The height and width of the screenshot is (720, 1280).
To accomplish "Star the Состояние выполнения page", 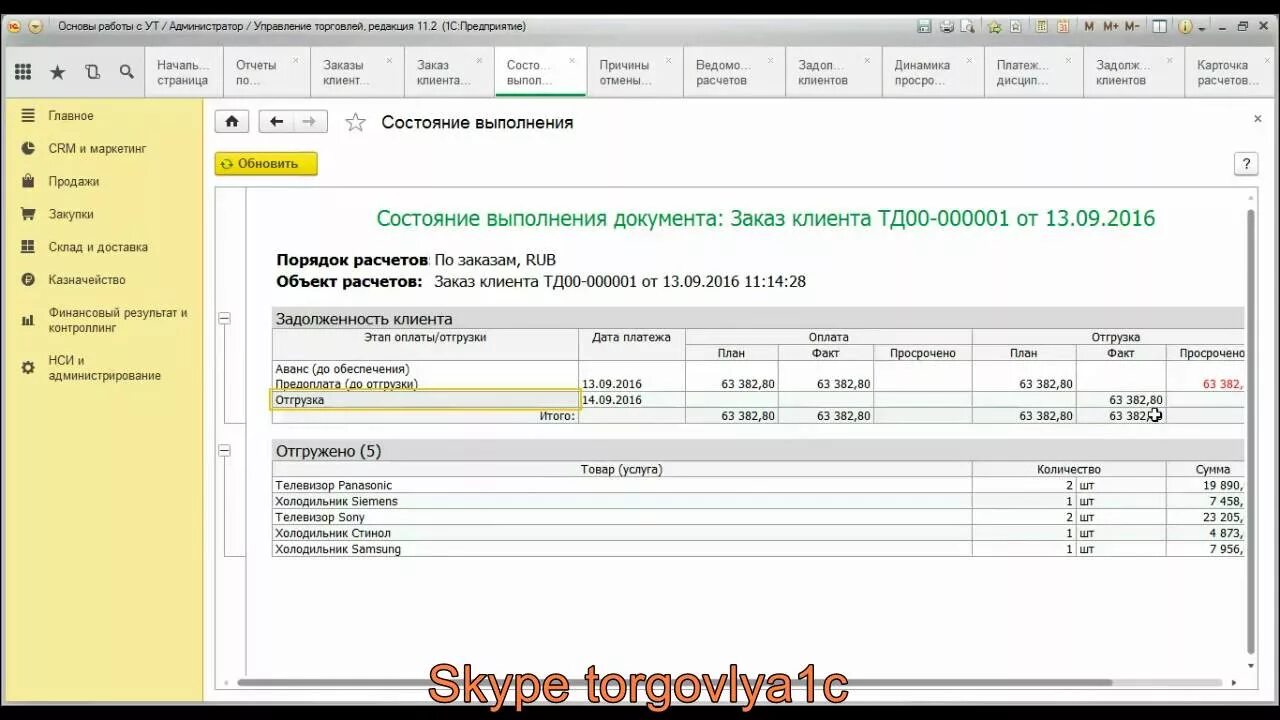I will [355, 123].
